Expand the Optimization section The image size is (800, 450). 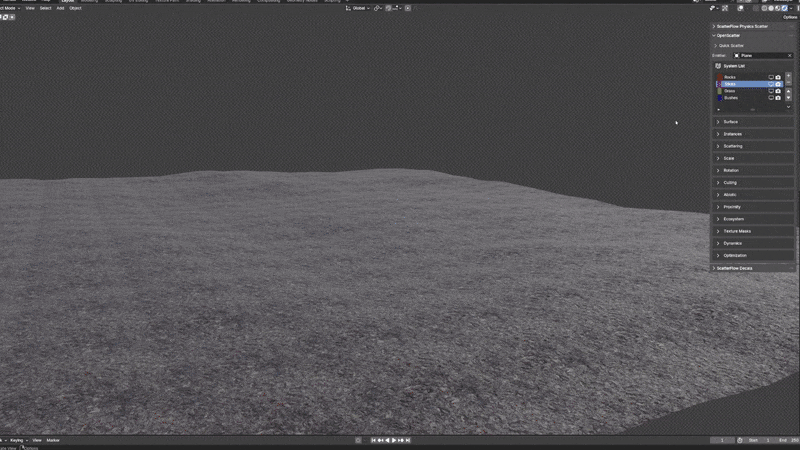[753, 256]
